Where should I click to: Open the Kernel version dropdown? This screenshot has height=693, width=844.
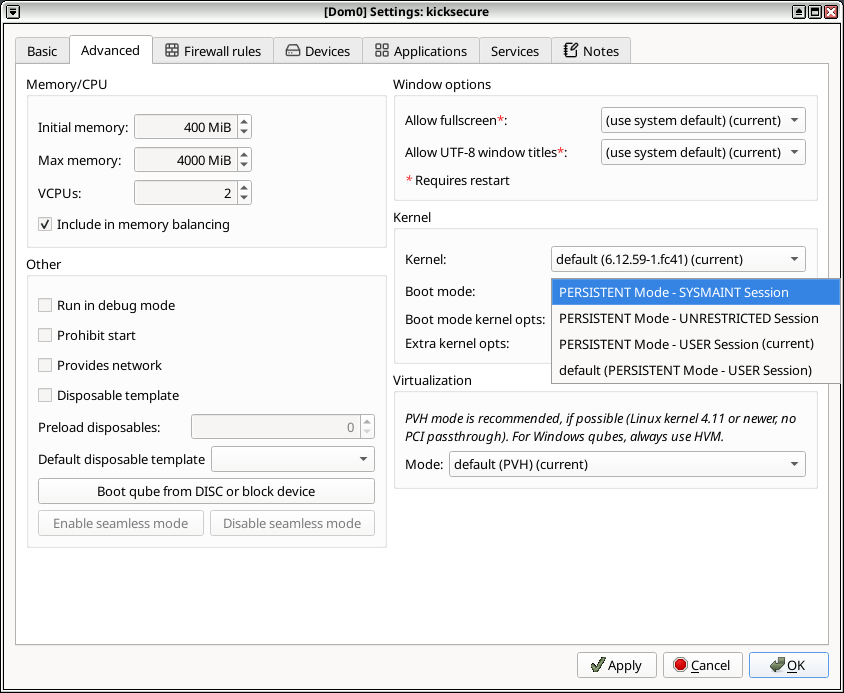click(678, 259)
